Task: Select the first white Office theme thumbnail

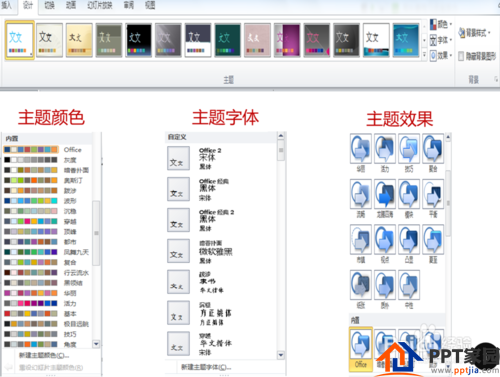Action: (x=20, y=40)
